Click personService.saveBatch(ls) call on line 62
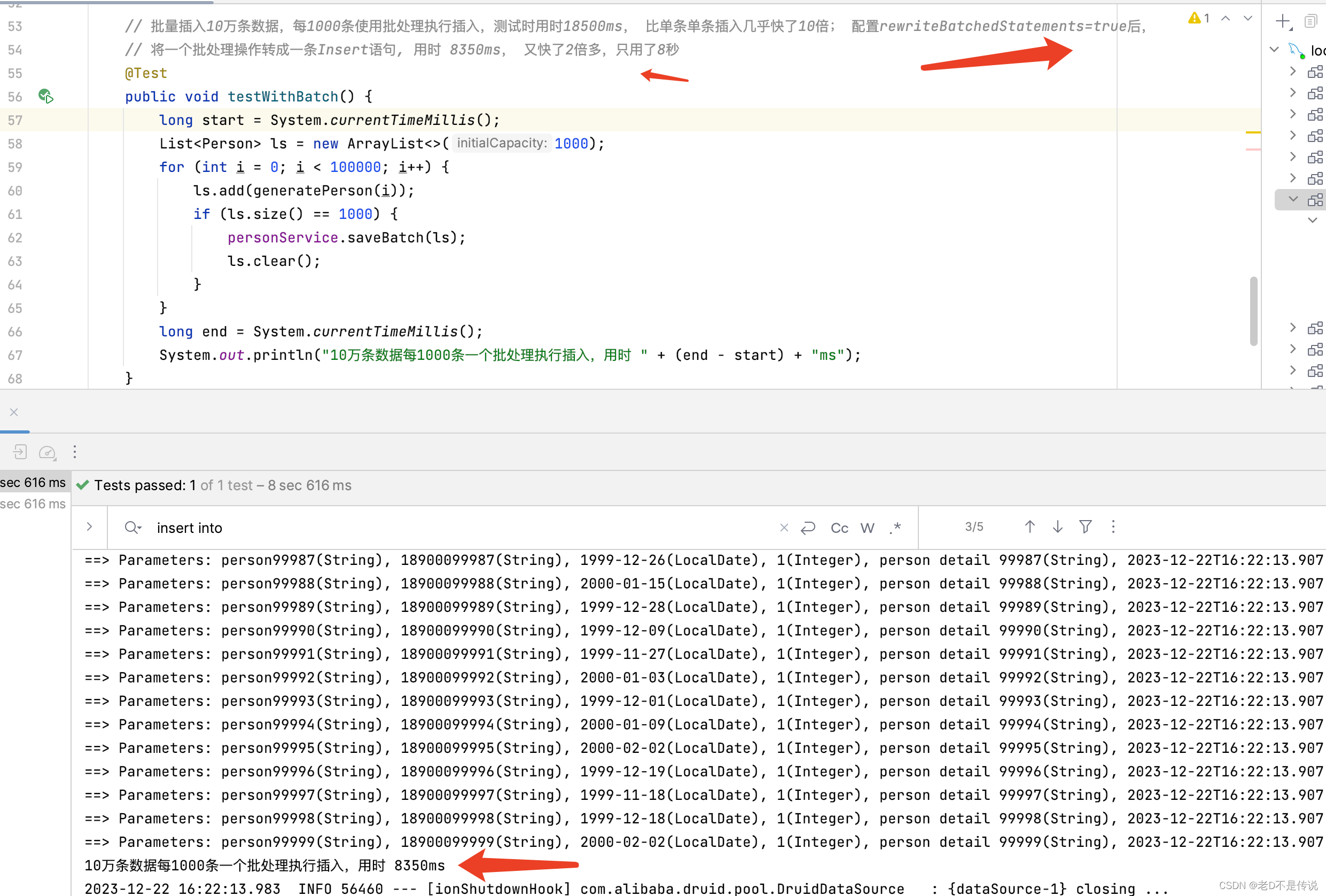The image size is (1326, 896). coord(346,237)
